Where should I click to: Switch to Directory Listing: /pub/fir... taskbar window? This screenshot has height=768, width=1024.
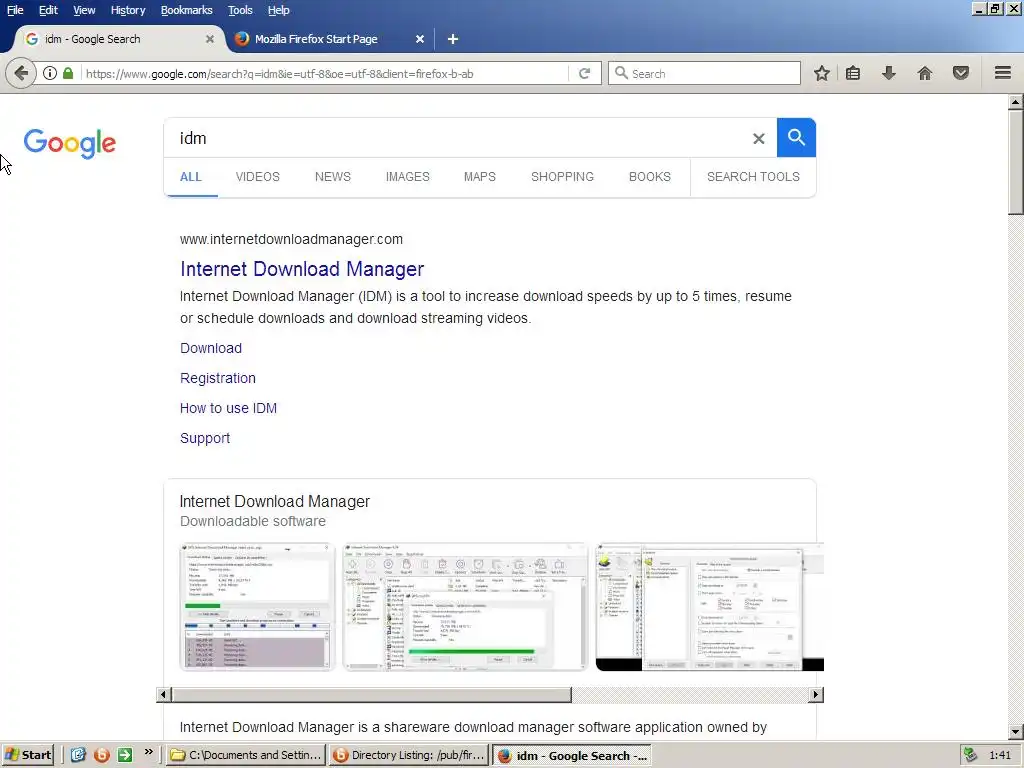pyautogui.click(x=409, y=755)
